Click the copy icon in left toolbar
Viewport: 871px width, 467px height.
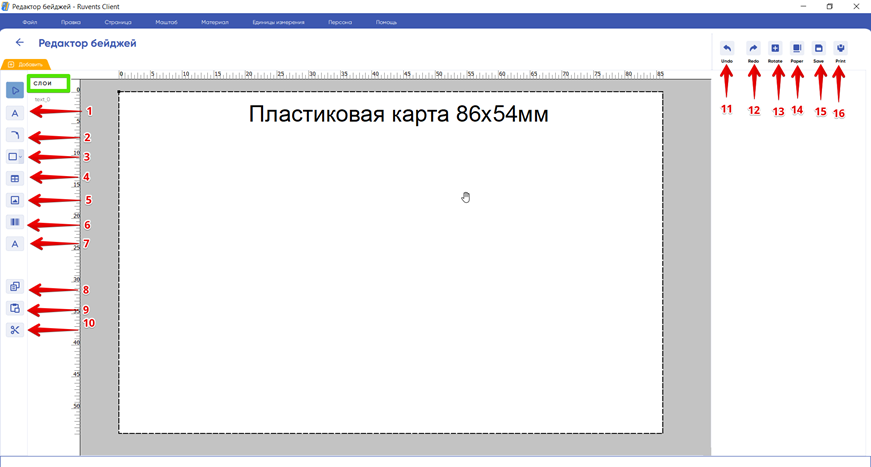[x=15, y=287]
